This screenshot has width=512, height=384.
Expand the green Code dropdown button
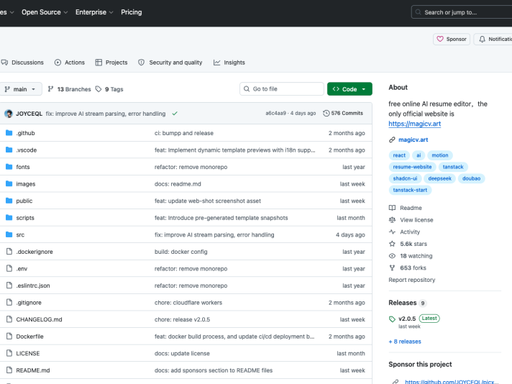click(350, 89)
